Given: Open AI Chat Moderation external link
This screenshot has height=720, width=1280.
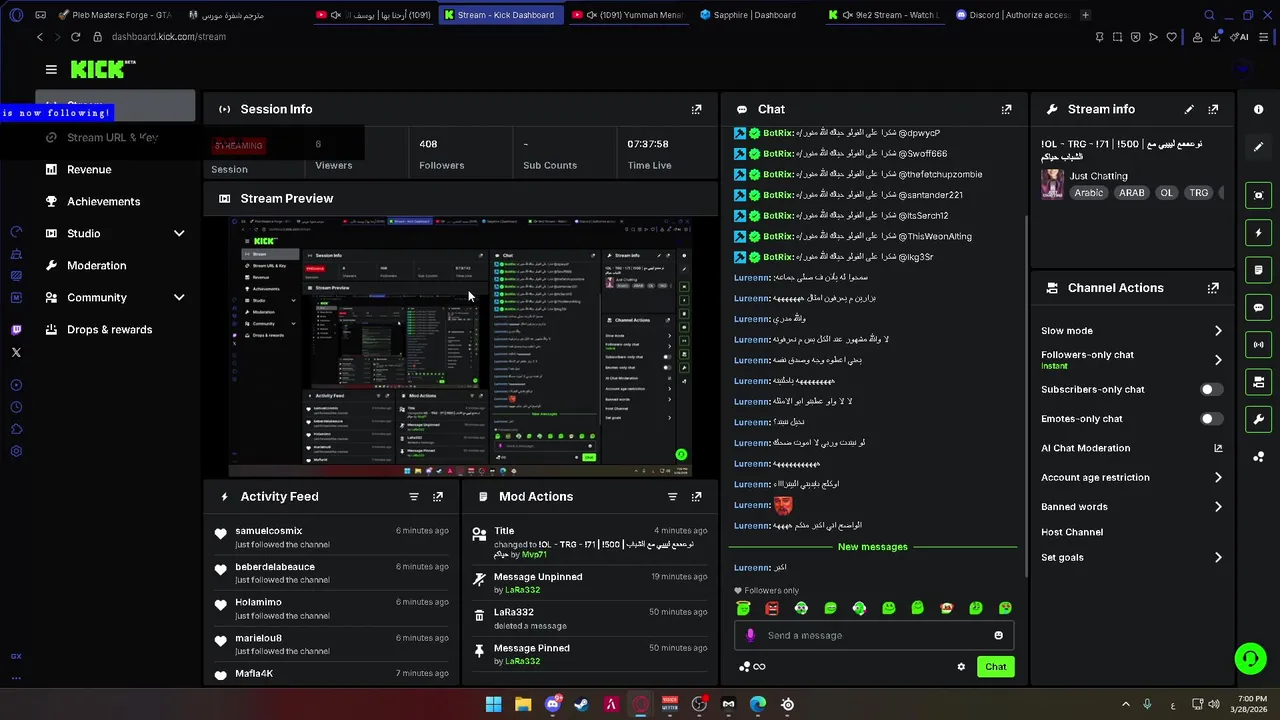Looking at the screenshot, I should [1217, 448].
